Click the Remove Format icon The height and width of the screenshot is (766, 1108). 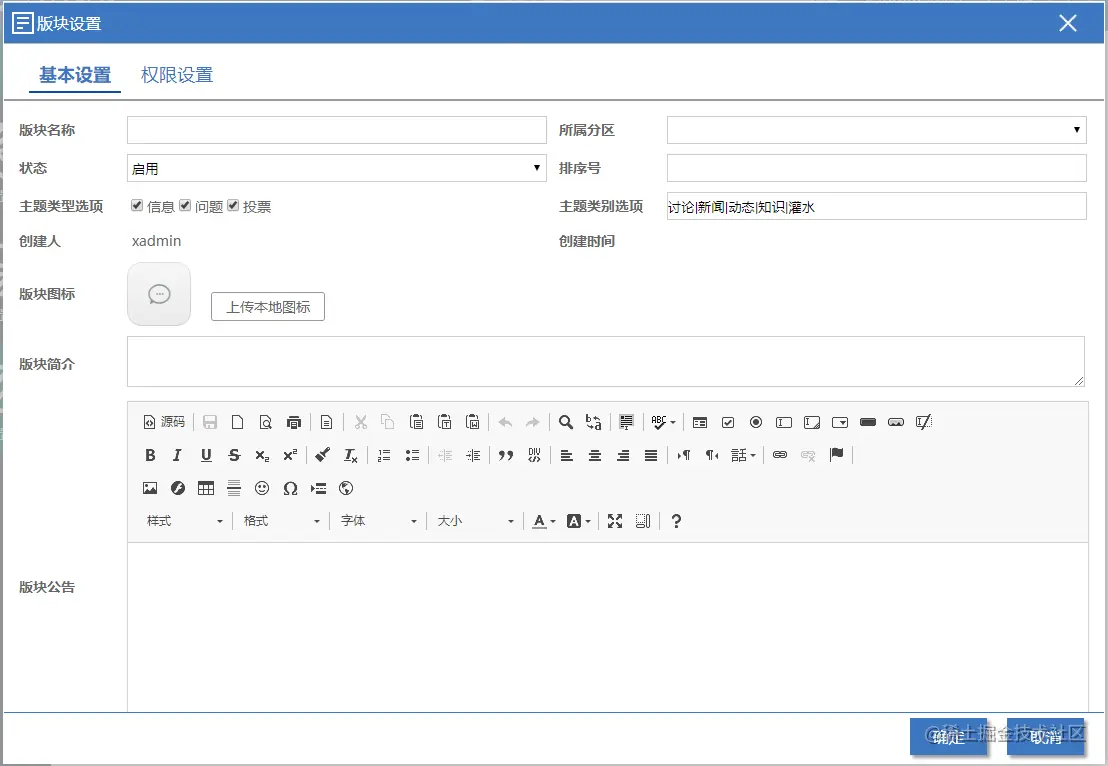(x=350, y=455)
